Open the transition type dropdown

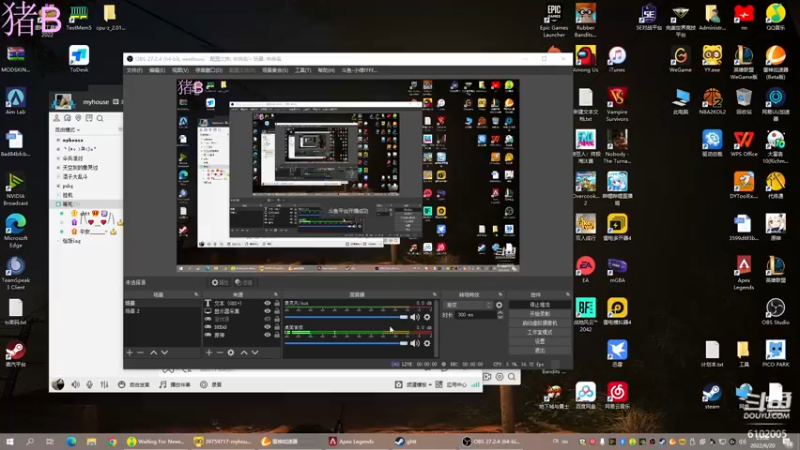[468, 305]
